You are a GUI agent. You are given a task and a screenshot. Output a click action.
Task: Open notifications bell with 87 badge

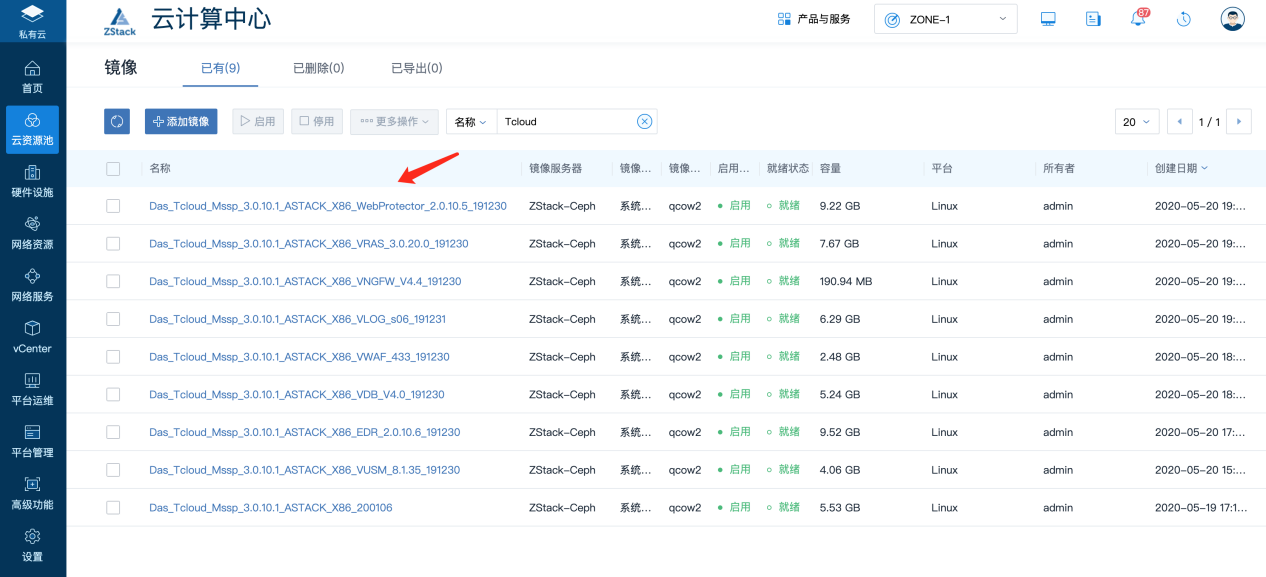pos(1139,19)
